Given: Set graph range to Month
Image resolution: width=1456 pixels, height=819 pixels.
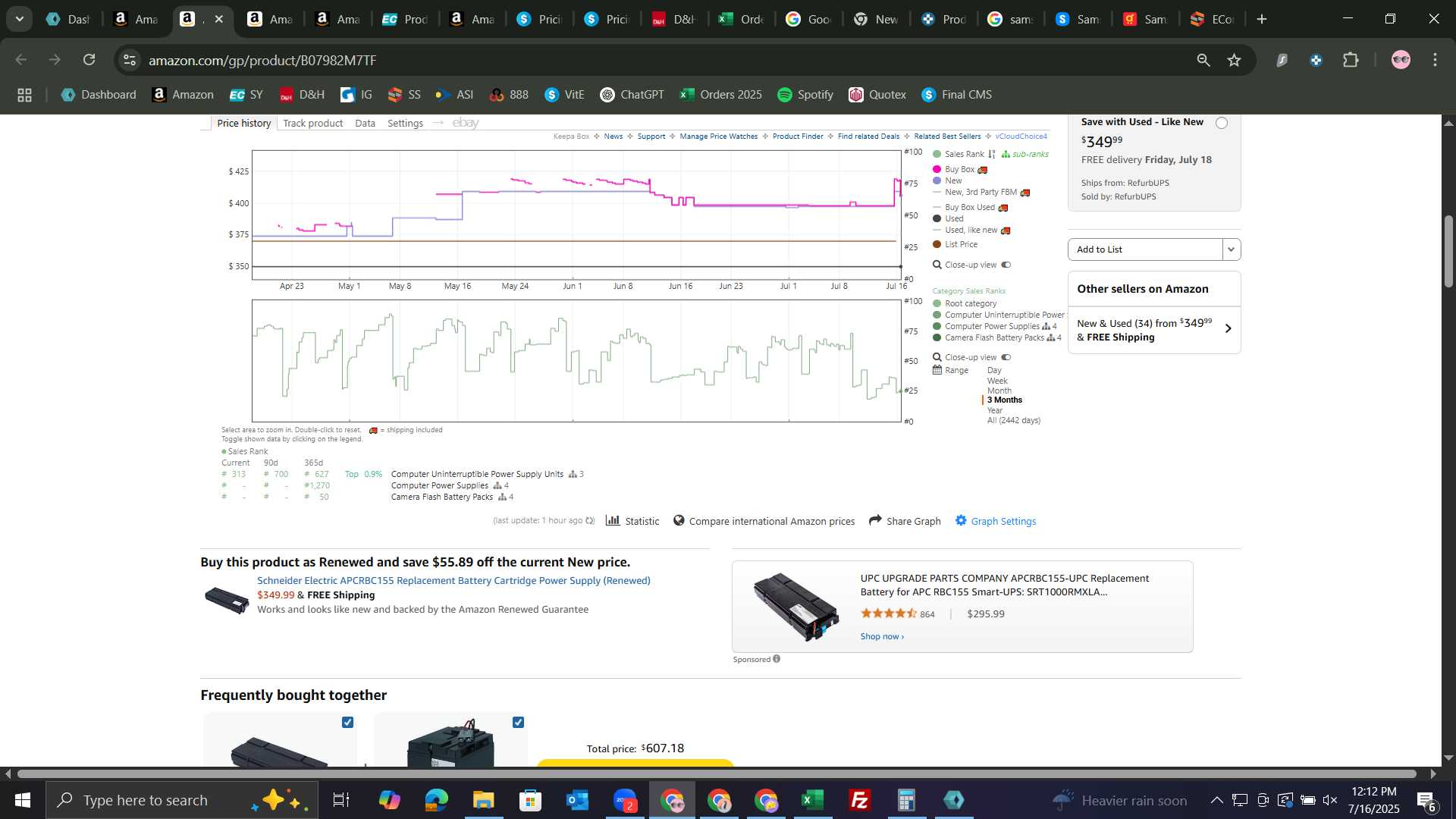Looking at the screenshot, I should pos(999,391).
